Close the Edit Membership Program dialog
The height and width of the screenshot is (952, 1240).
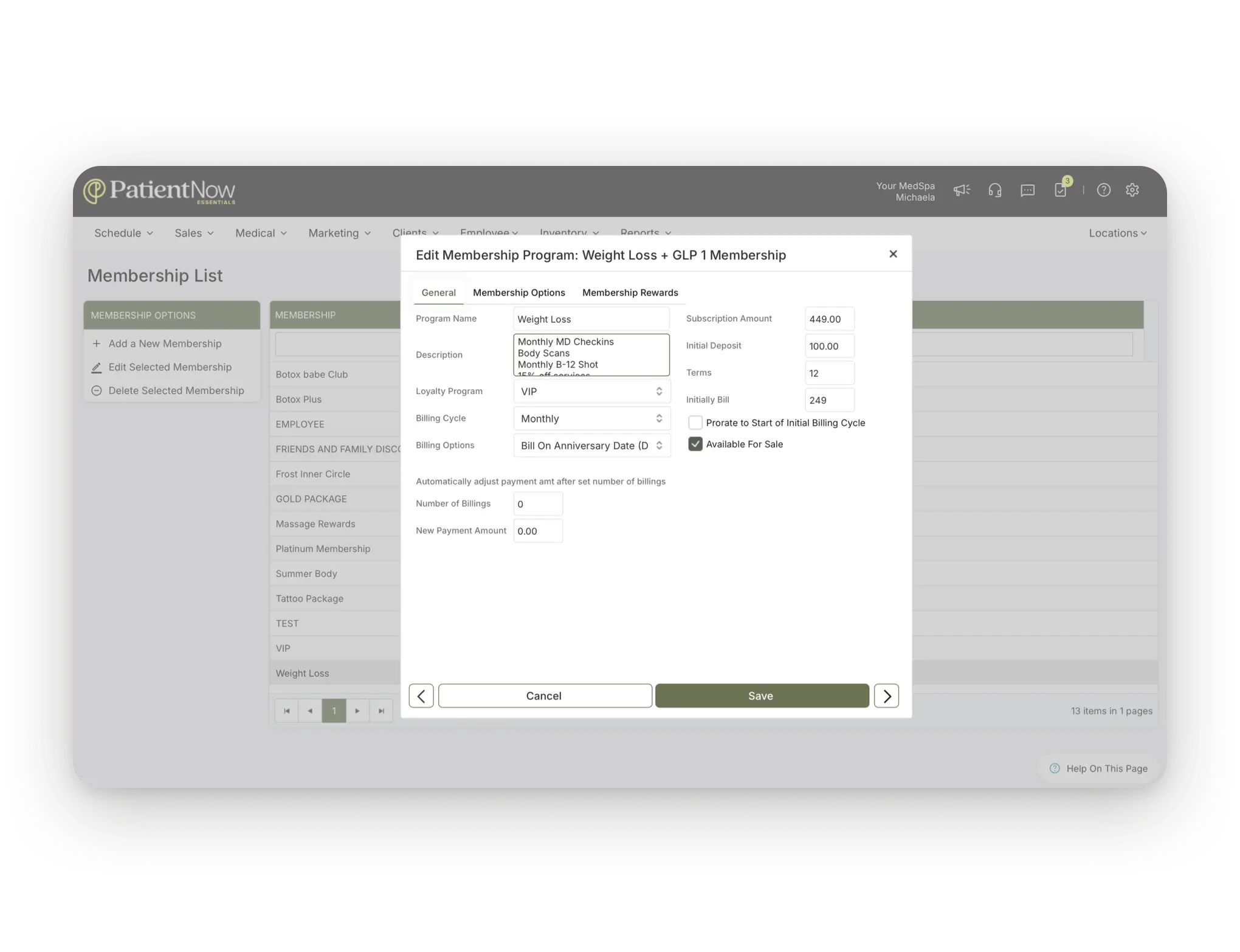point(893,254)
